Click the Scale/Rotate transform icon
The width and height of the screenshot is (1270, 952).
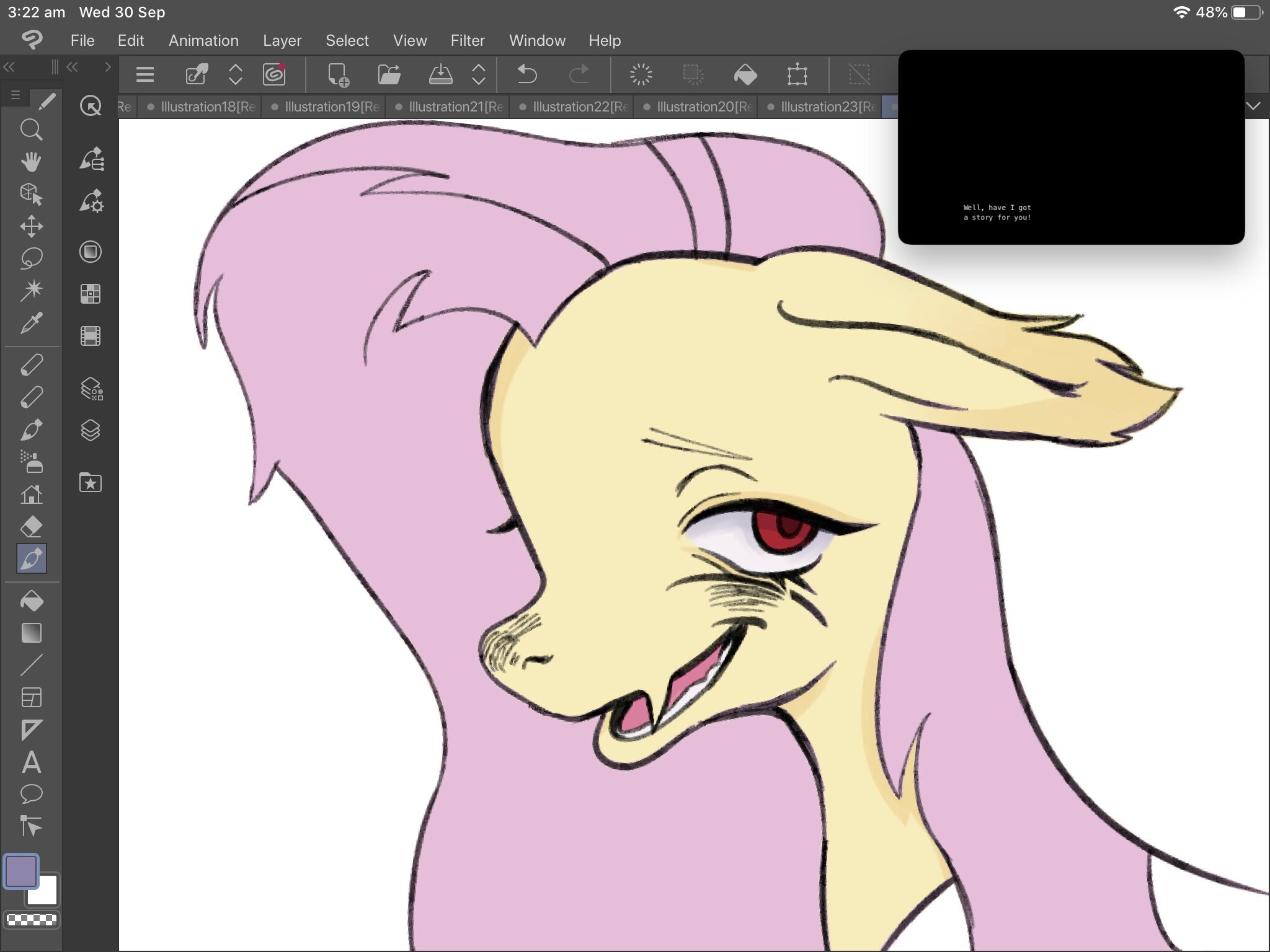tap(797, 75)
